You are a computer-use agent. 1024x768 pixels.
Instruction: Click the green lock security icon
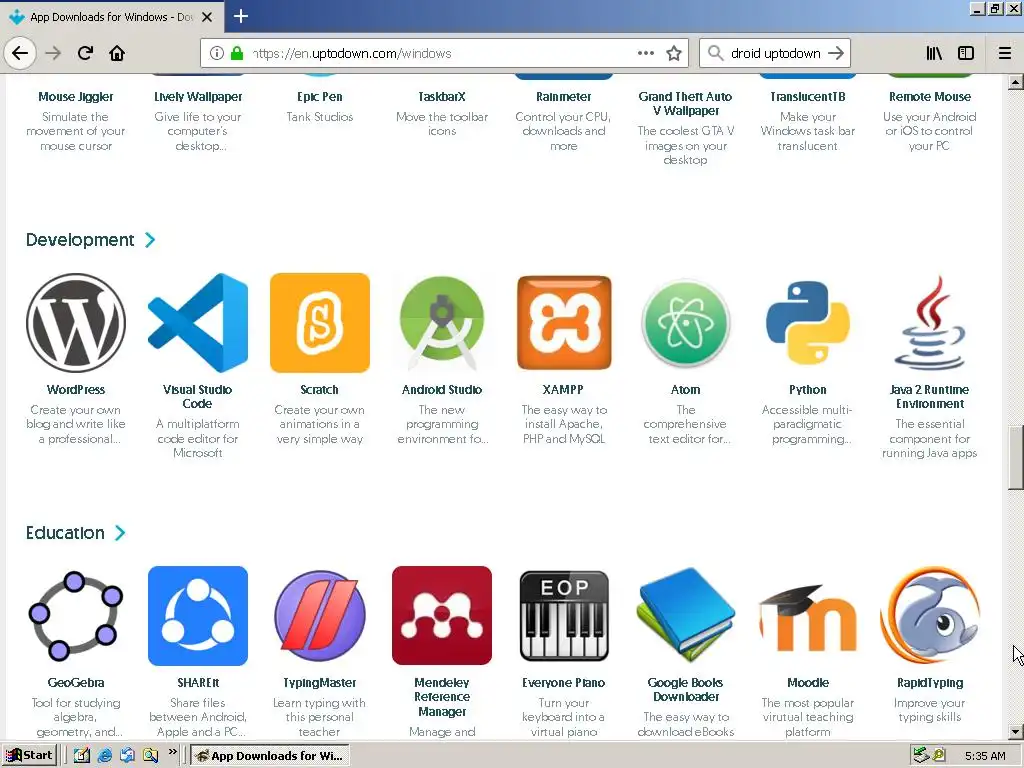pyautogui.click(x=237, y=53)
